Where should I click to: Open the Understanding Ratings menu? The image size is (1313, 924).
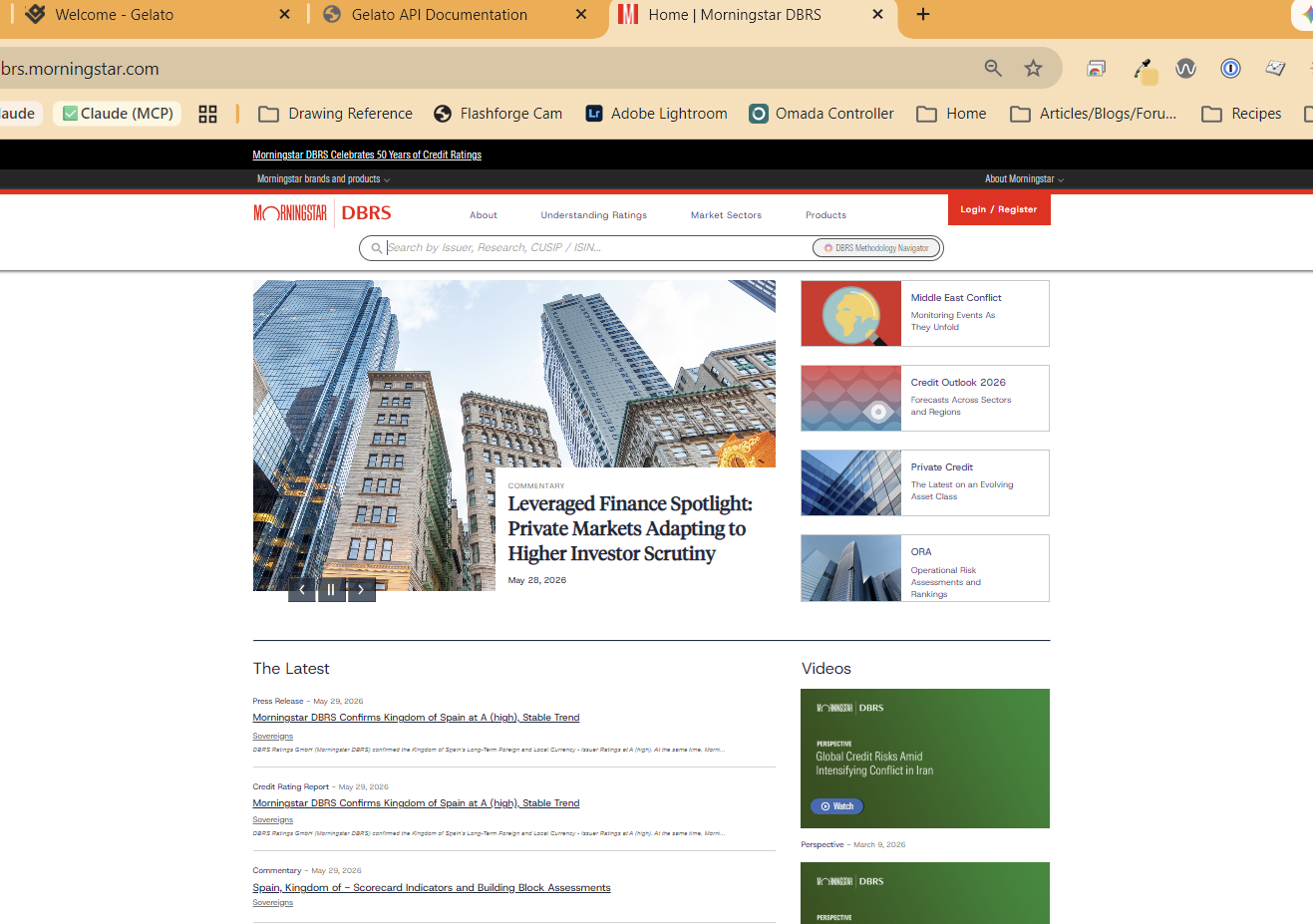(594, 215)
